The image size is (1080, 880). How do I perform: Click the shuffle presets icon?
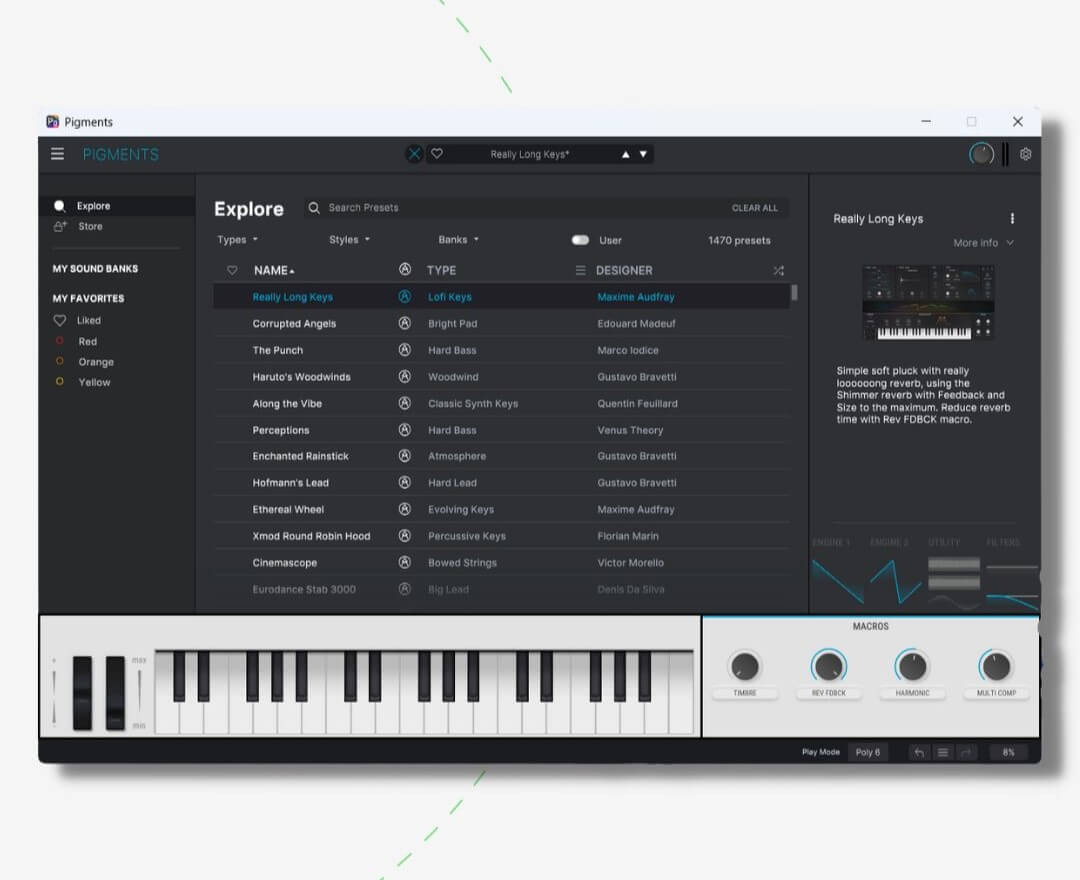(779, 271)
